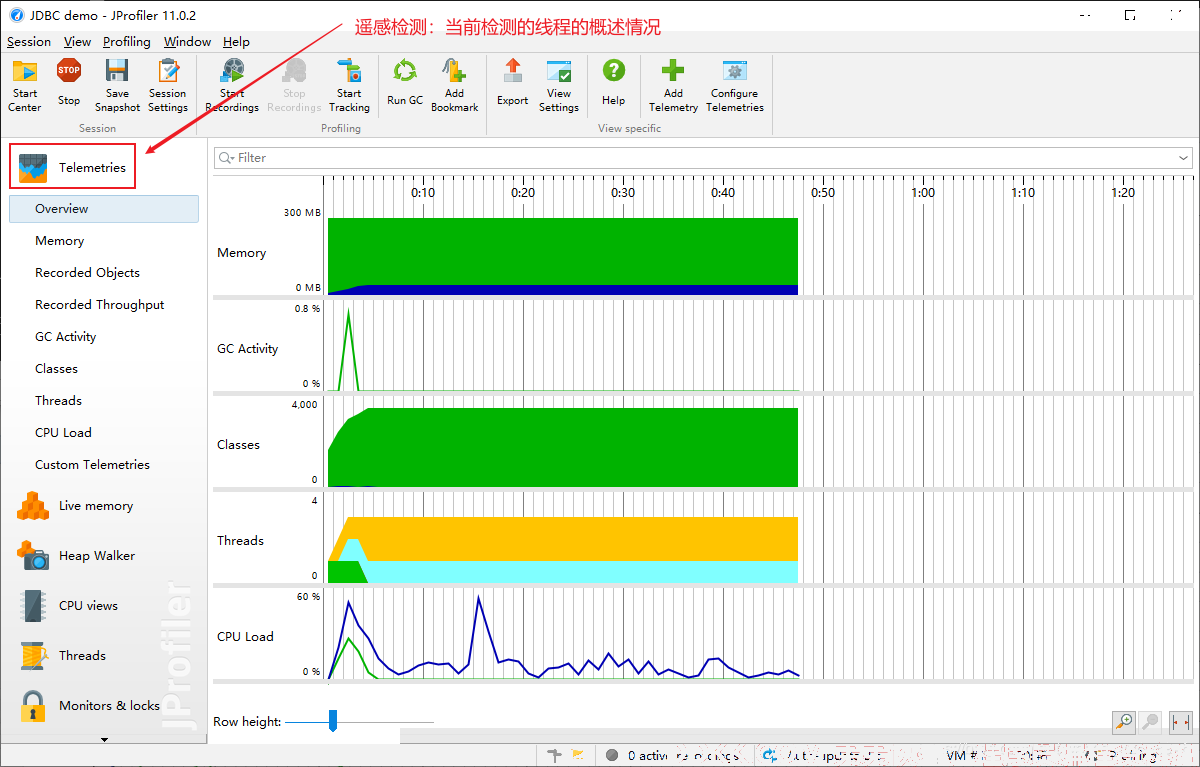Select Threads under Telemetries
This screenshot has height=767, width=1200.
pos(59,401)
